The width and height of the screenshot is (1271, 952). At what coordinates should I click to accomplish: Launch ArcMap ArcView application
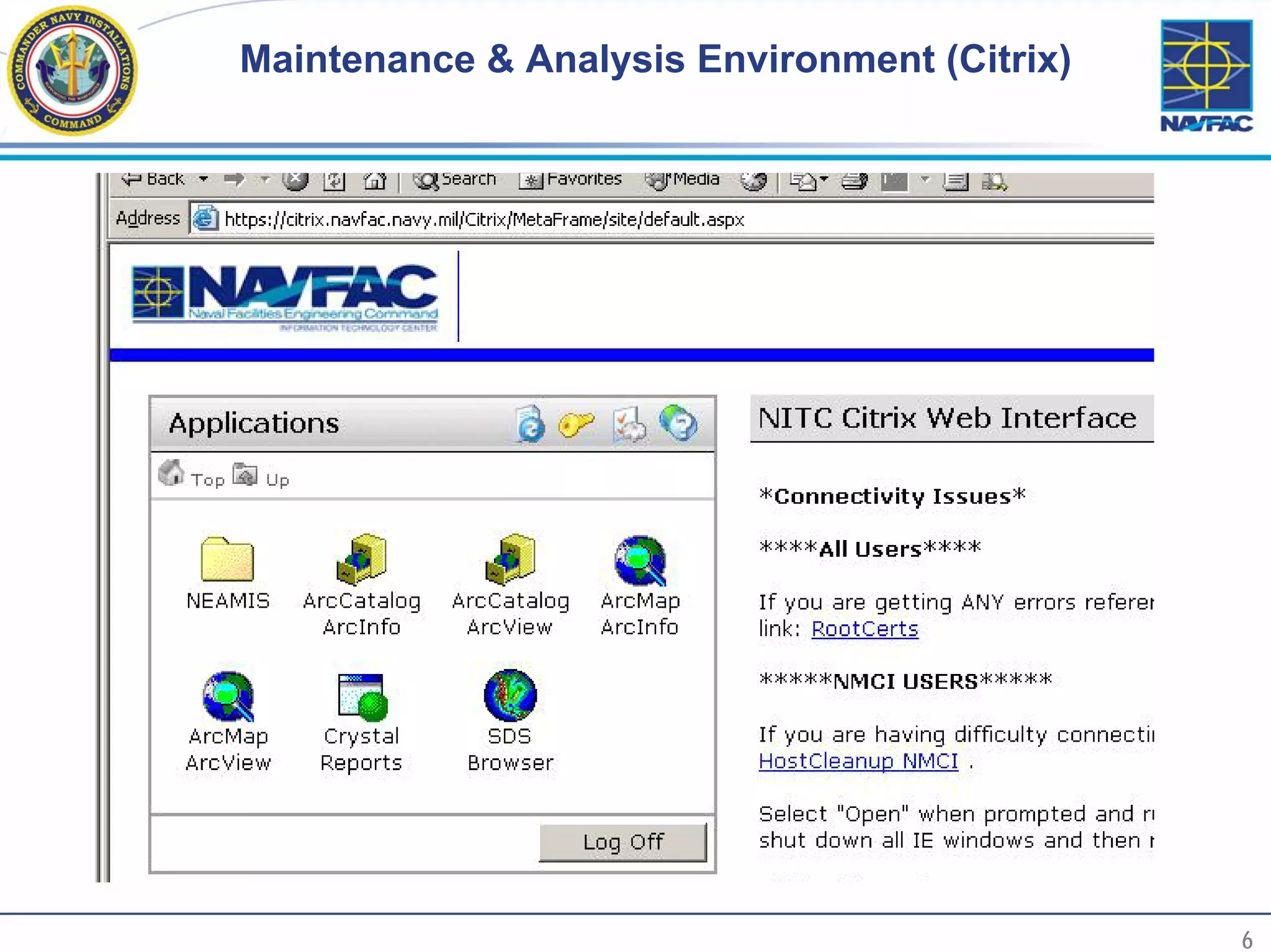click(228, 722)
